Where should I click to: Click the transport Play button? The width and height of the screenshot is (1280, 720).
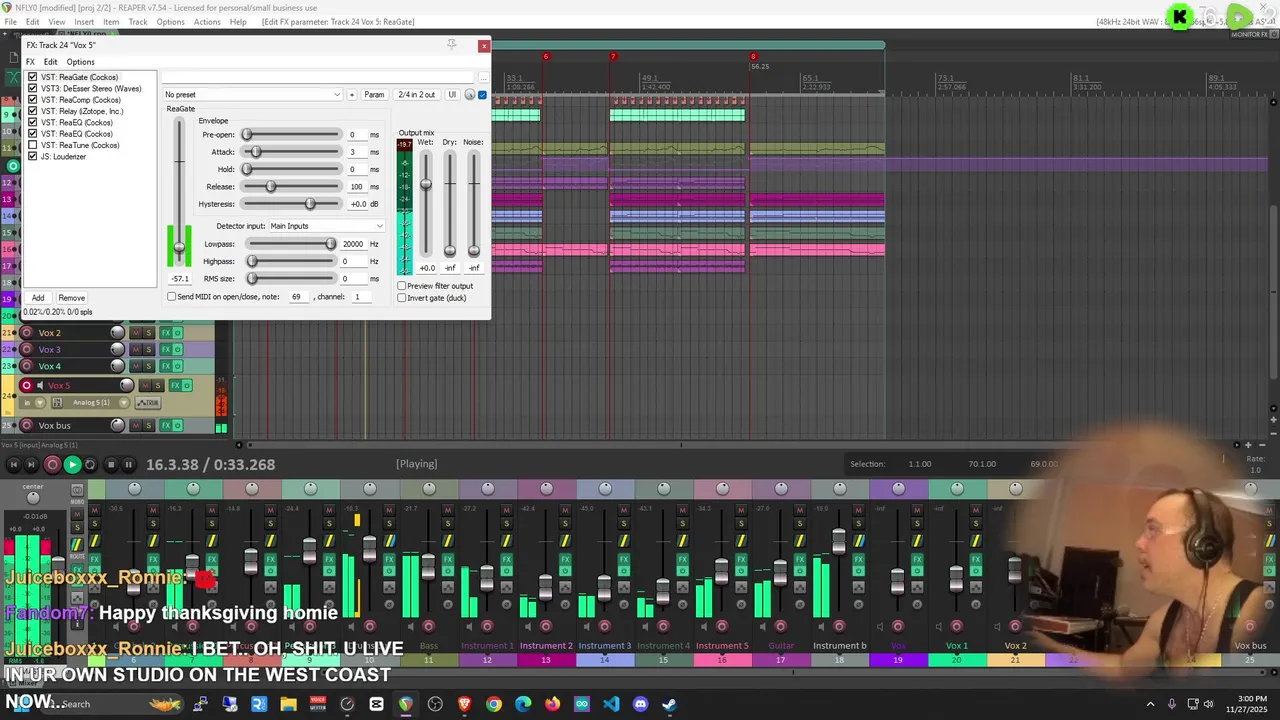click(72, 464)
